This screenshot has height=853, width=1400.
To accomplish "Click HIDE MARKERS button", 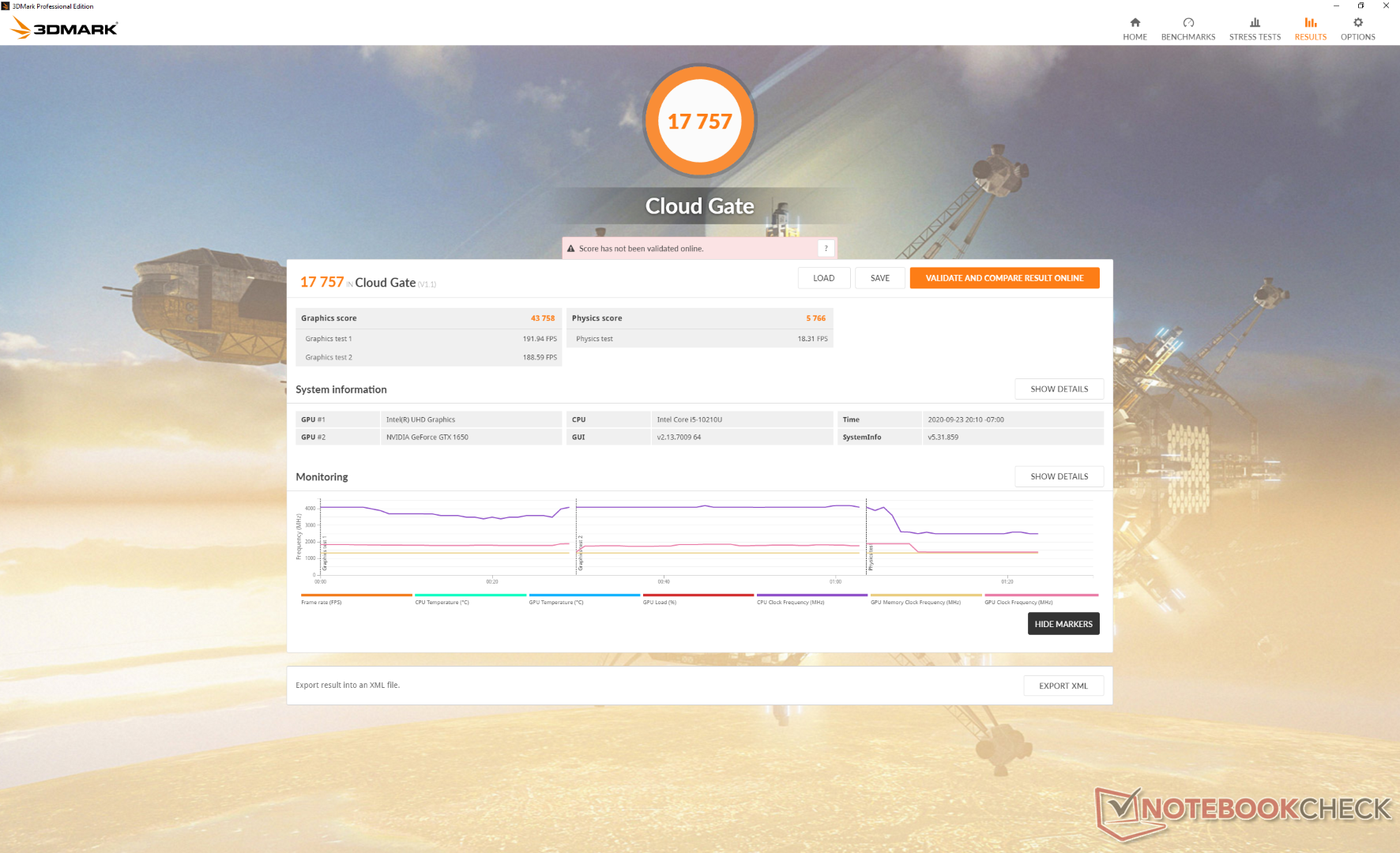I will pos(1063,624).
